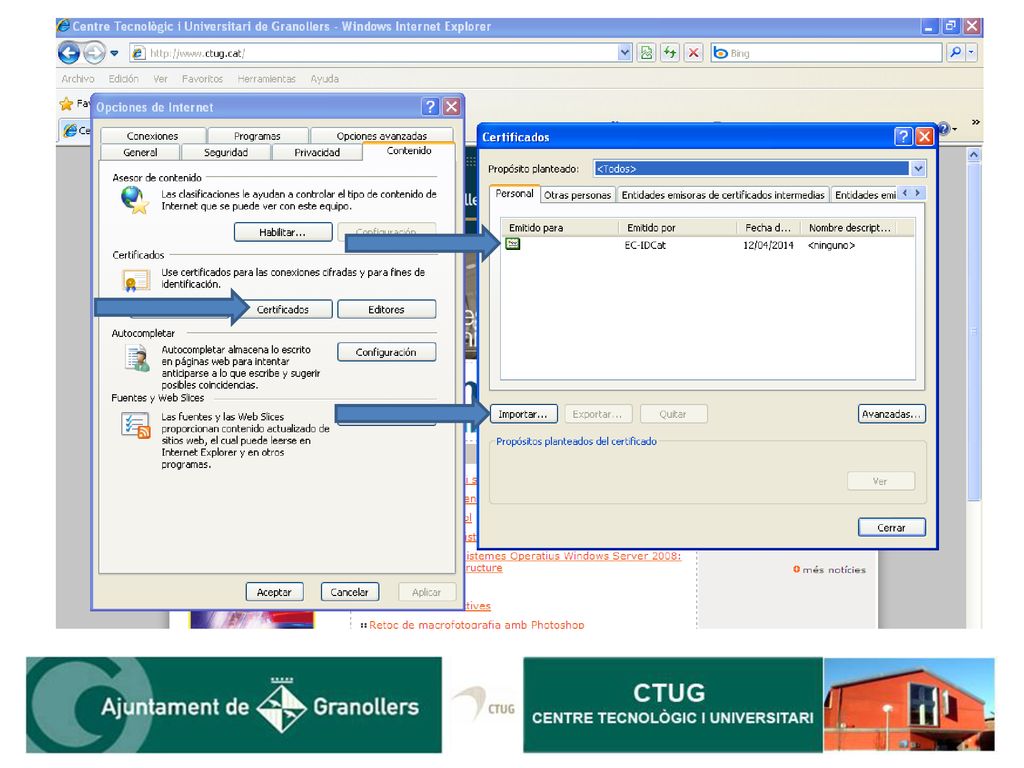This screenshot has height=768, width=1024.
Task: Click the 12/04/2014 date cell
Action: coord(769,246)
